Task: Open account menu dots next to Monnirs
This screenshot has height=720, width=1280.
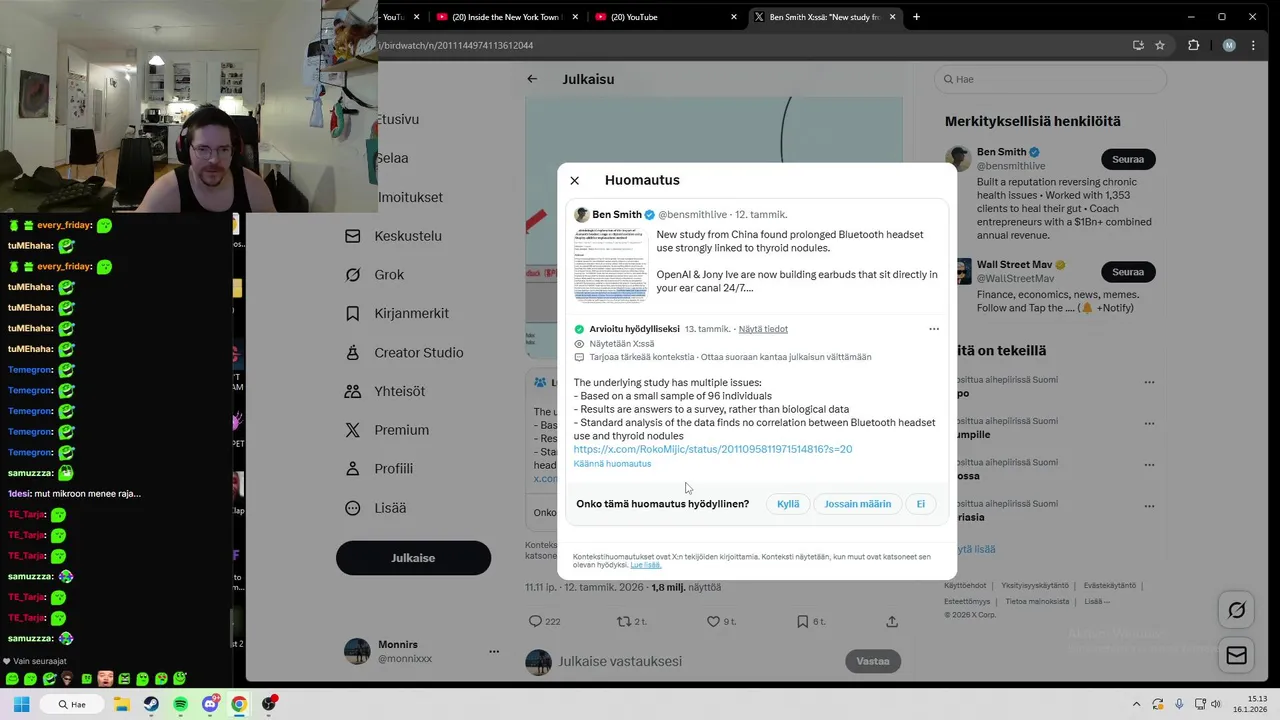Action: pyautogui.click(x=494, y=651)
